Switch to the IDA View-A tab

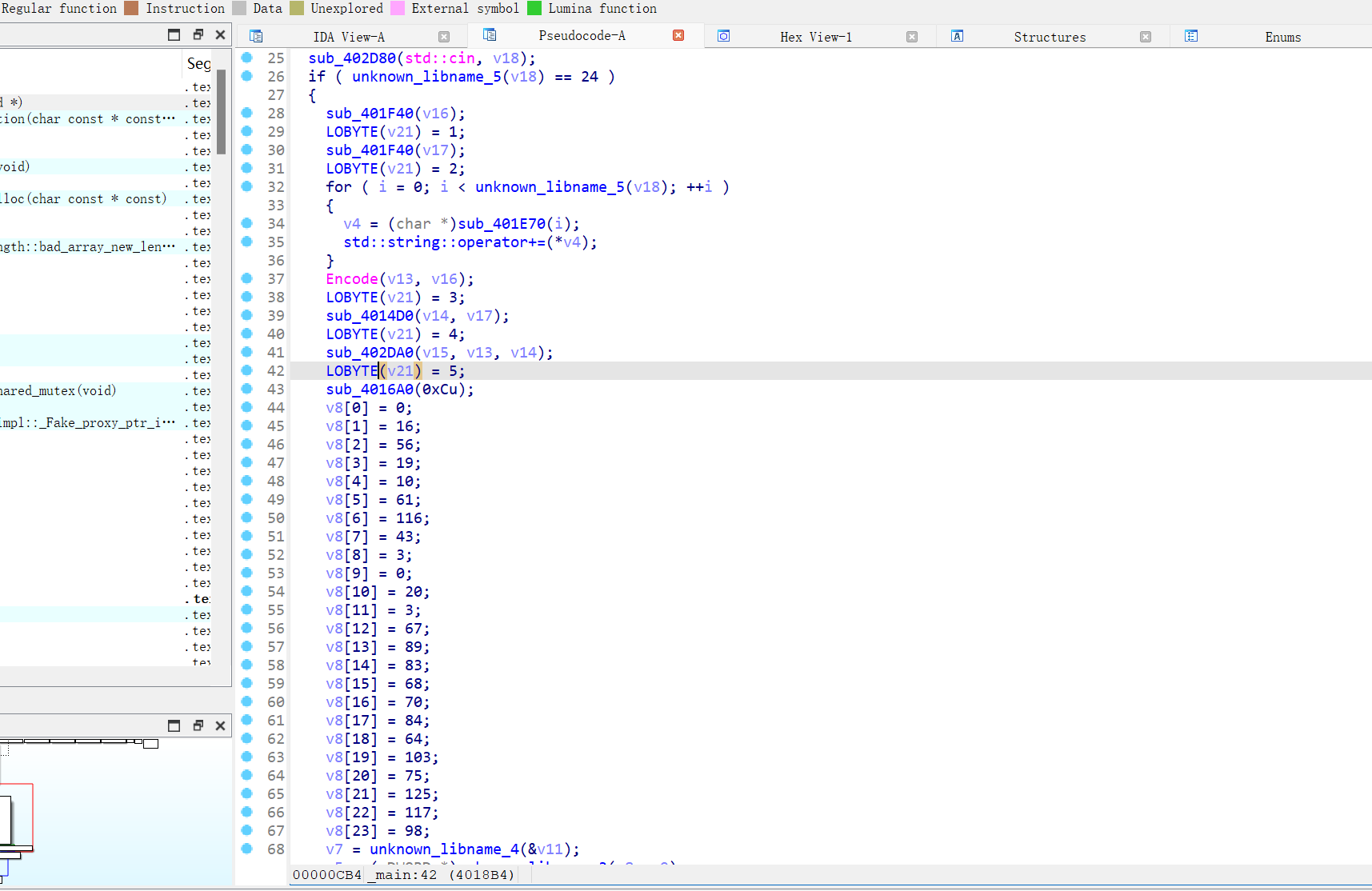point(349,37)
